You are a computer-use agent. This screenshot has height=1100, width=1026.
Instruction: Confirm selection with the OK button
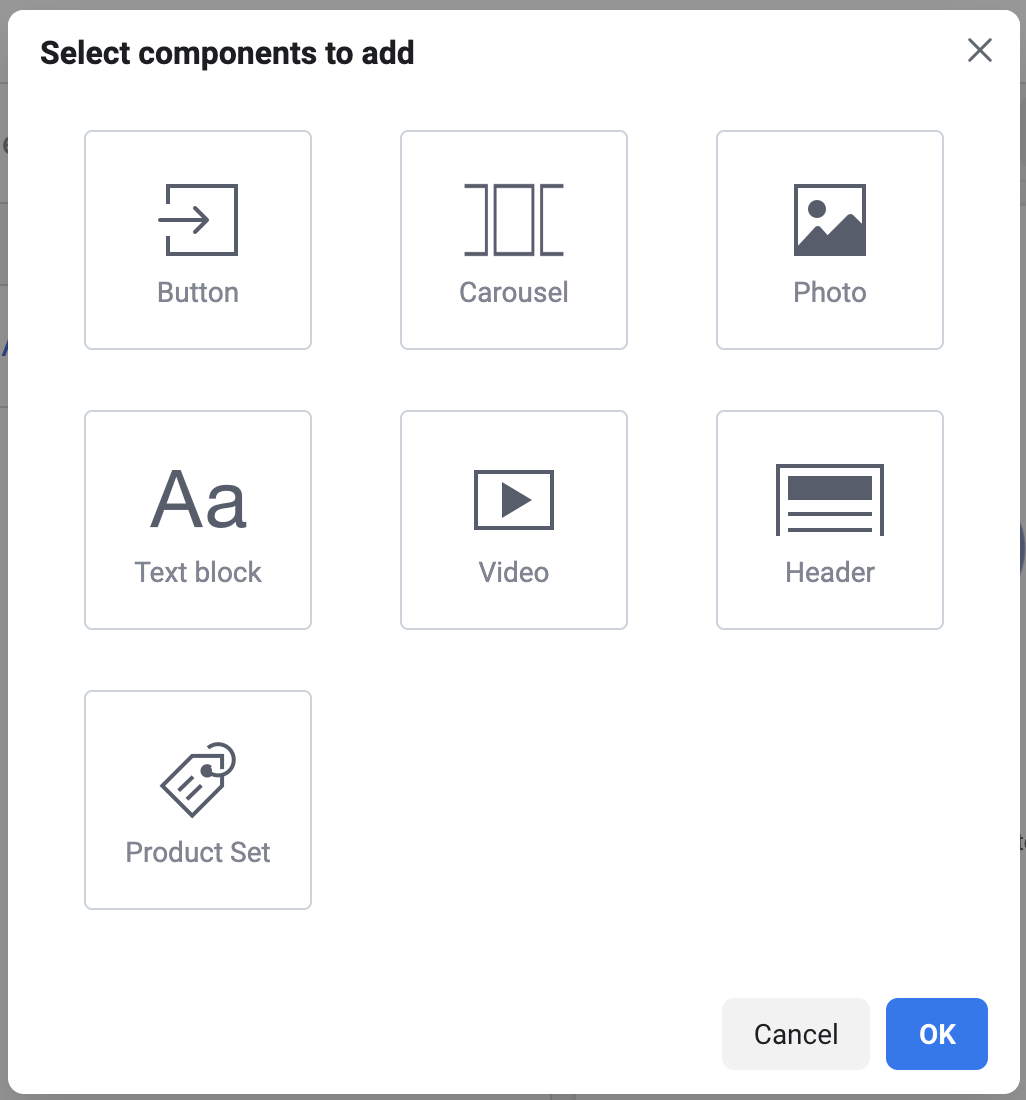[x=937, y=1034]
